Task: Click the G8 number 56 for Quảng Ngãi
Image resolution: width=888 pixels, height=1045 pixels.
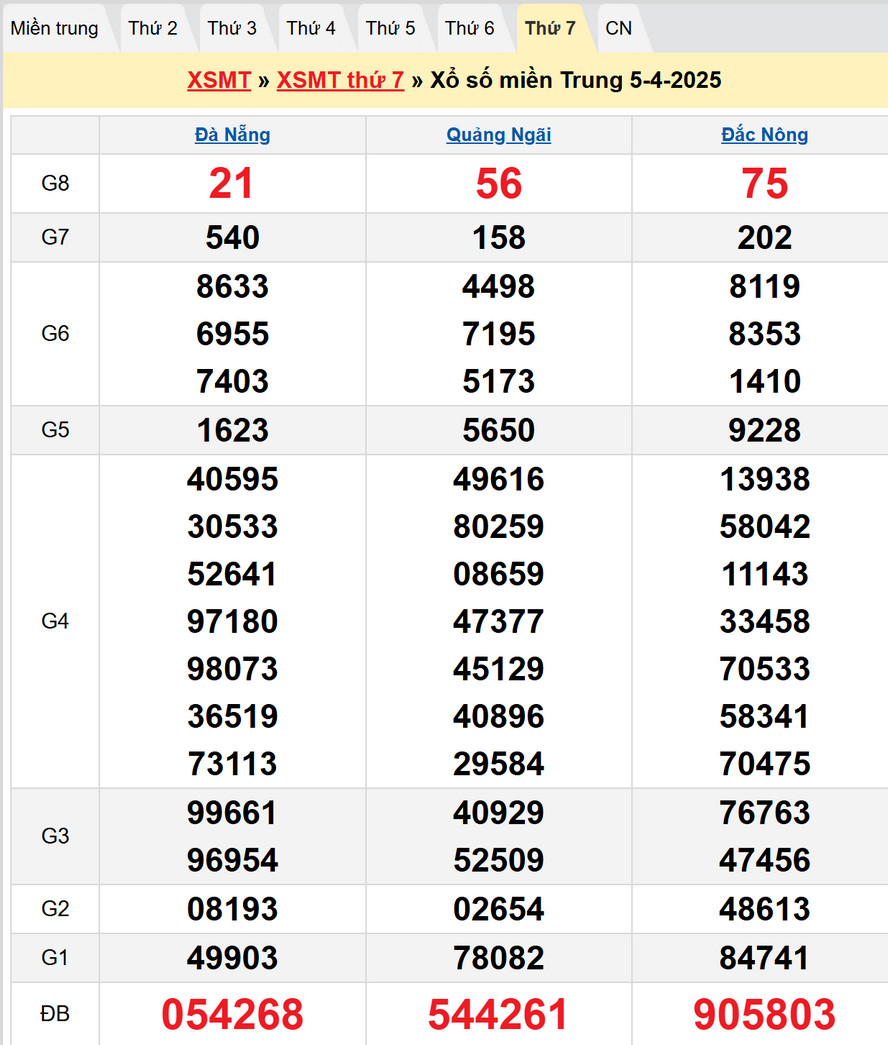Action: pos(498,184)
